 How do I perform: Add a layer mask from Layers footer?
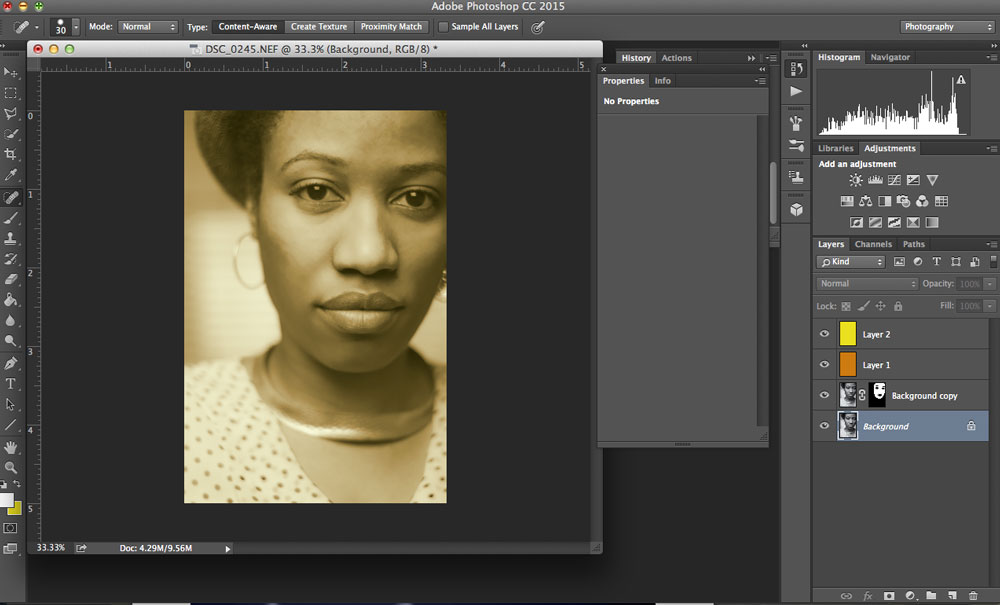click(x=888, y=596)
